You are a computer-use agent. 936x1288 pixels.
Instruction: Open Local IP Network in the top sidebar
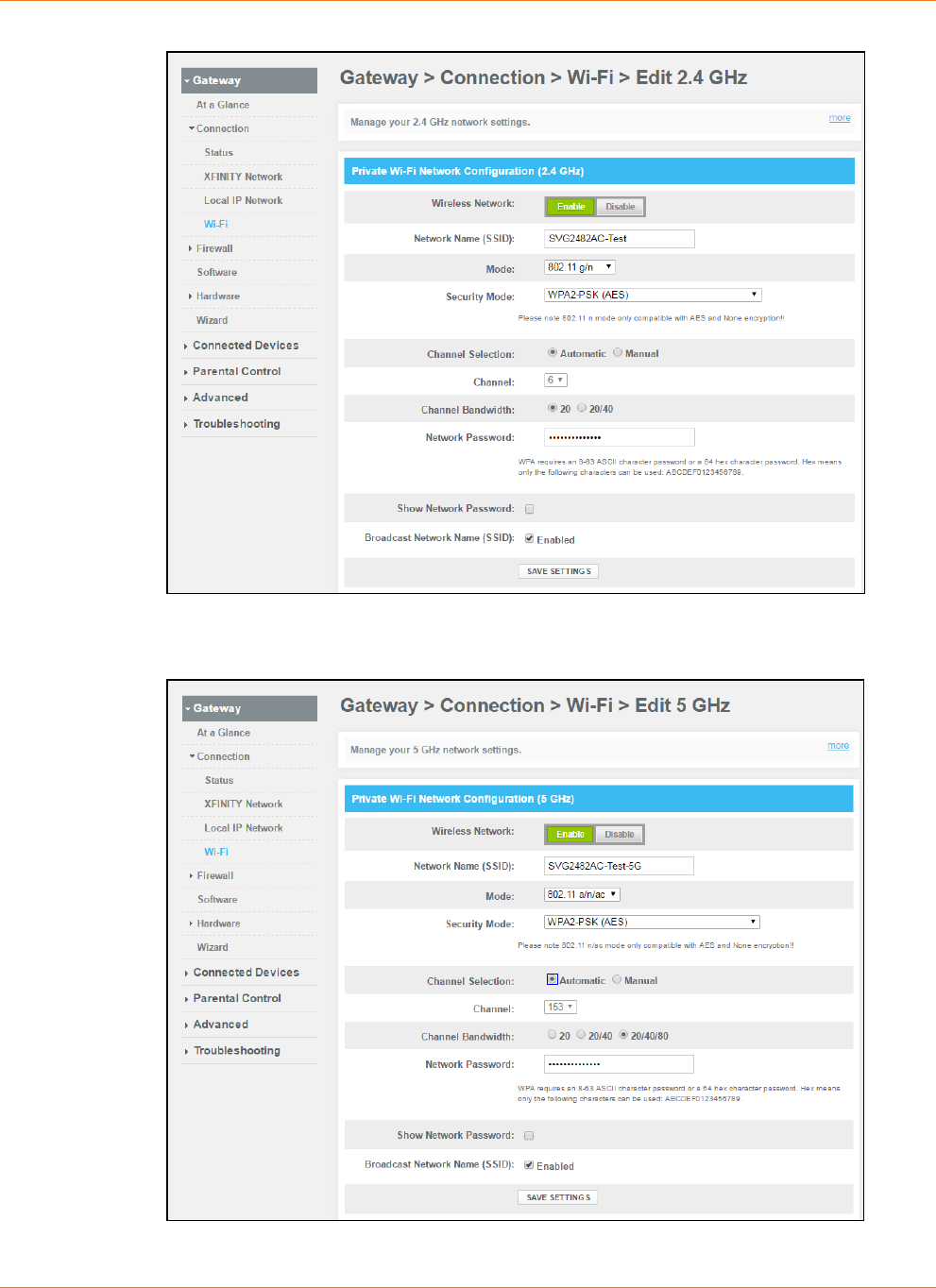tap(244, 200)
